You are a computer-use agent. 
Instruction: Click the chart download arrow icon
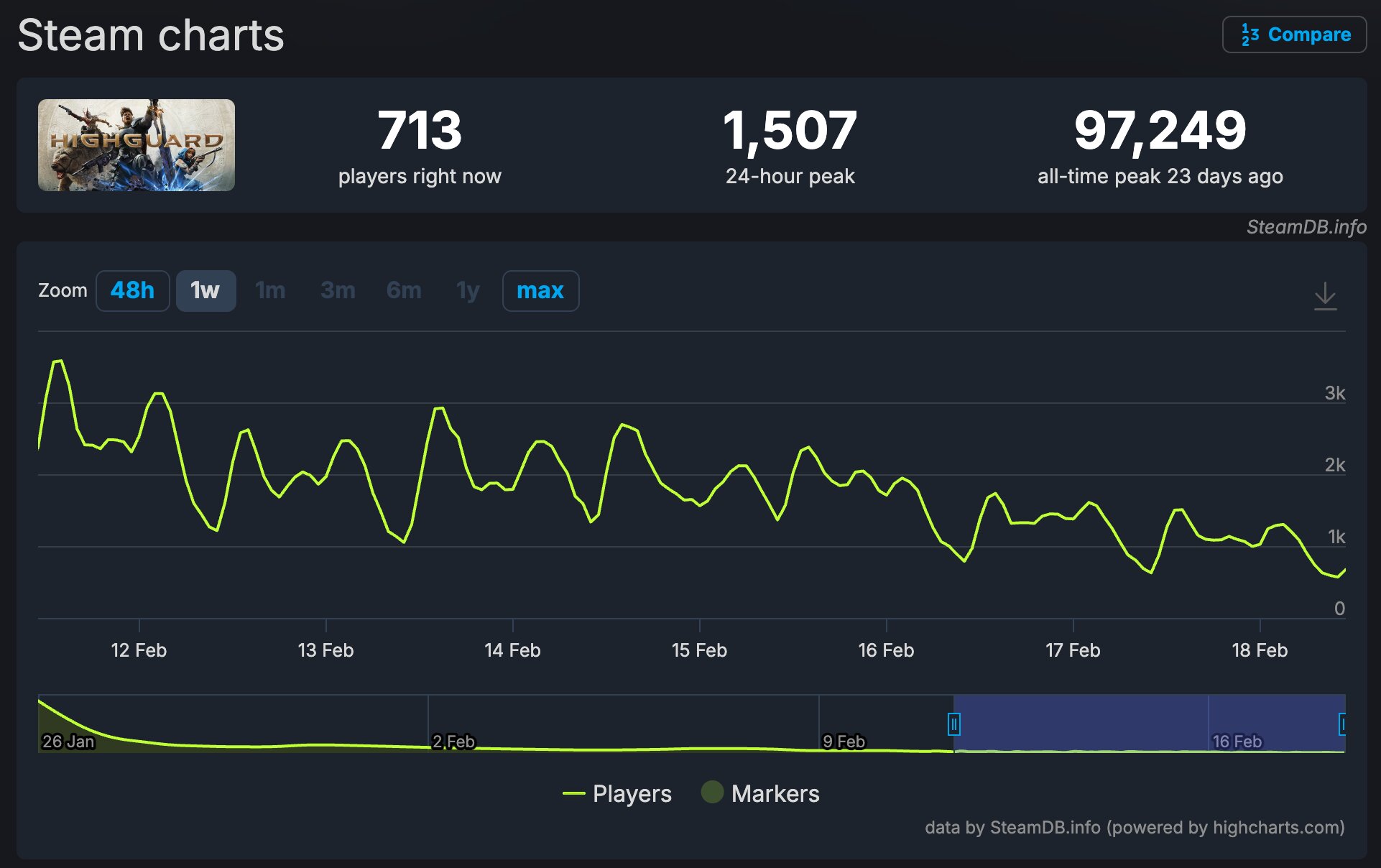point(1325,295)
